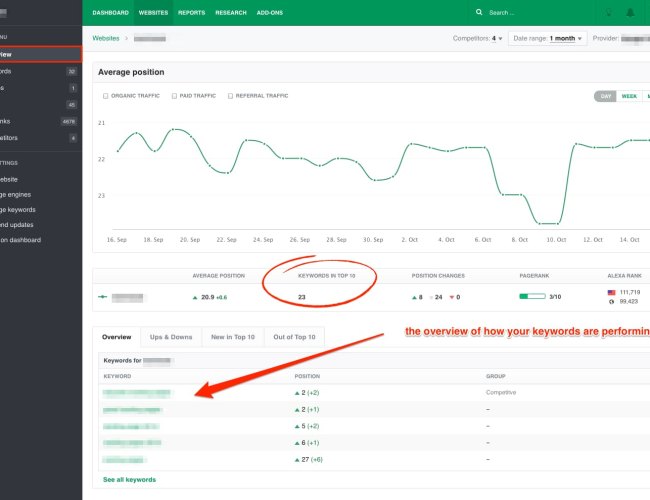Click the average position value 20.9
Screen dimensions: 650x500
pyautogui.click(x=208, y=297)
